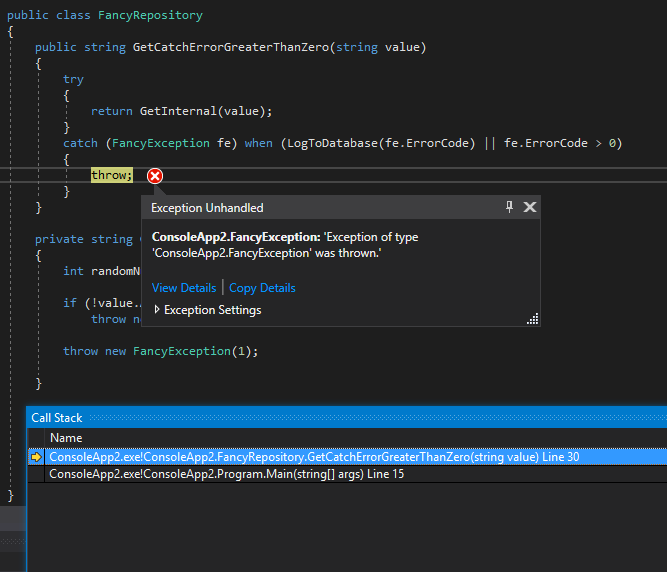667x572 pixels.
Task: Click the Copy Details link
Action: coord(262,288)
